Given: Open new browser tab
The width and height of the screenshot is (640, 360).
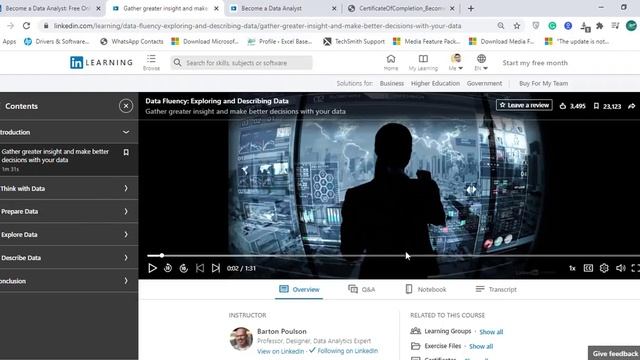Looking at the screenshot, I should coord(471,8).
